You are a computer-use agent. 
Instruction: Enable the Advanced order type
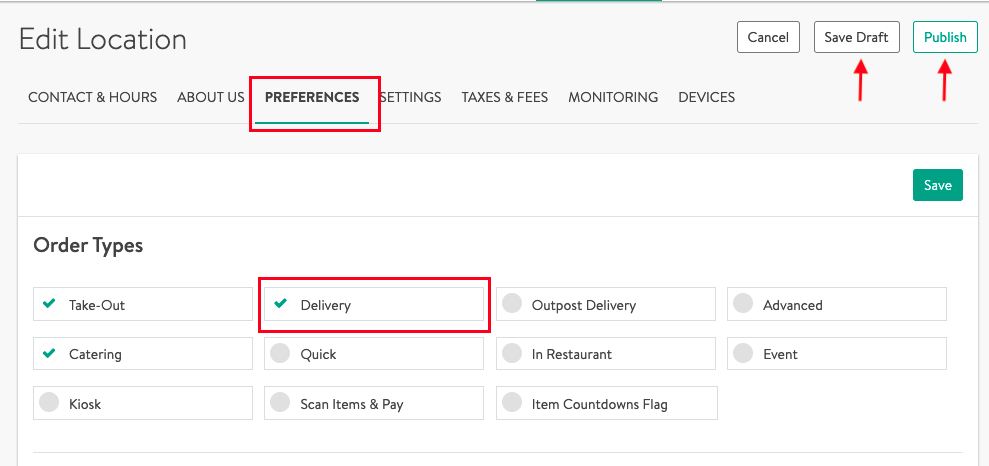coord(743,304)
